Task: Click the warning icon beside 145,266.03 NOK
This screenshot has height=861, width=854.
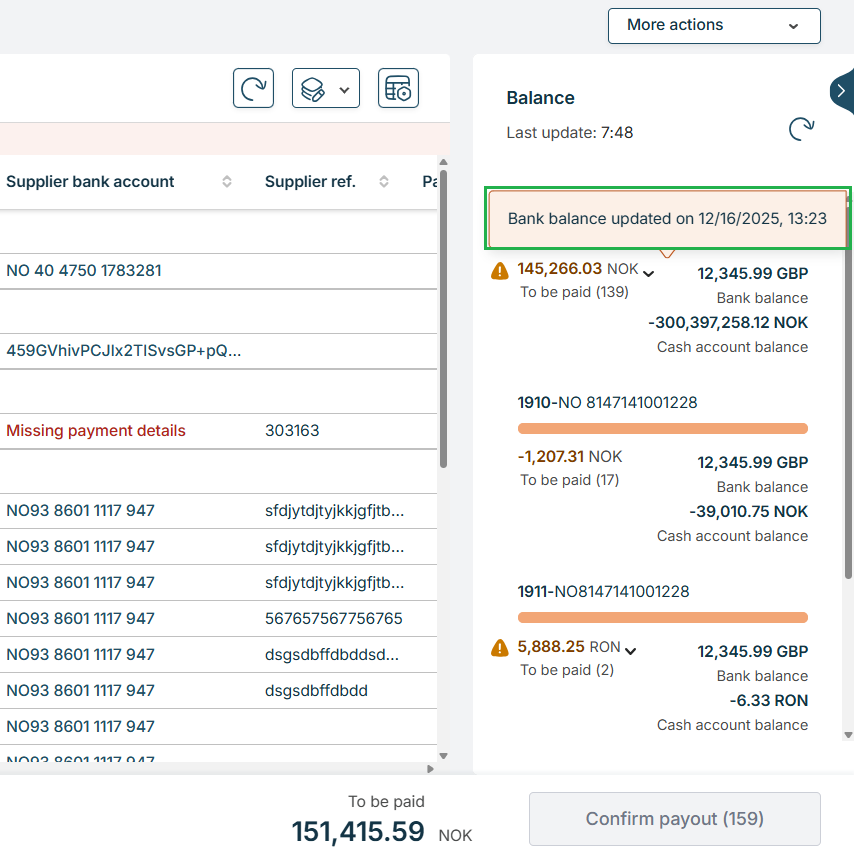Action: (499, 270)
